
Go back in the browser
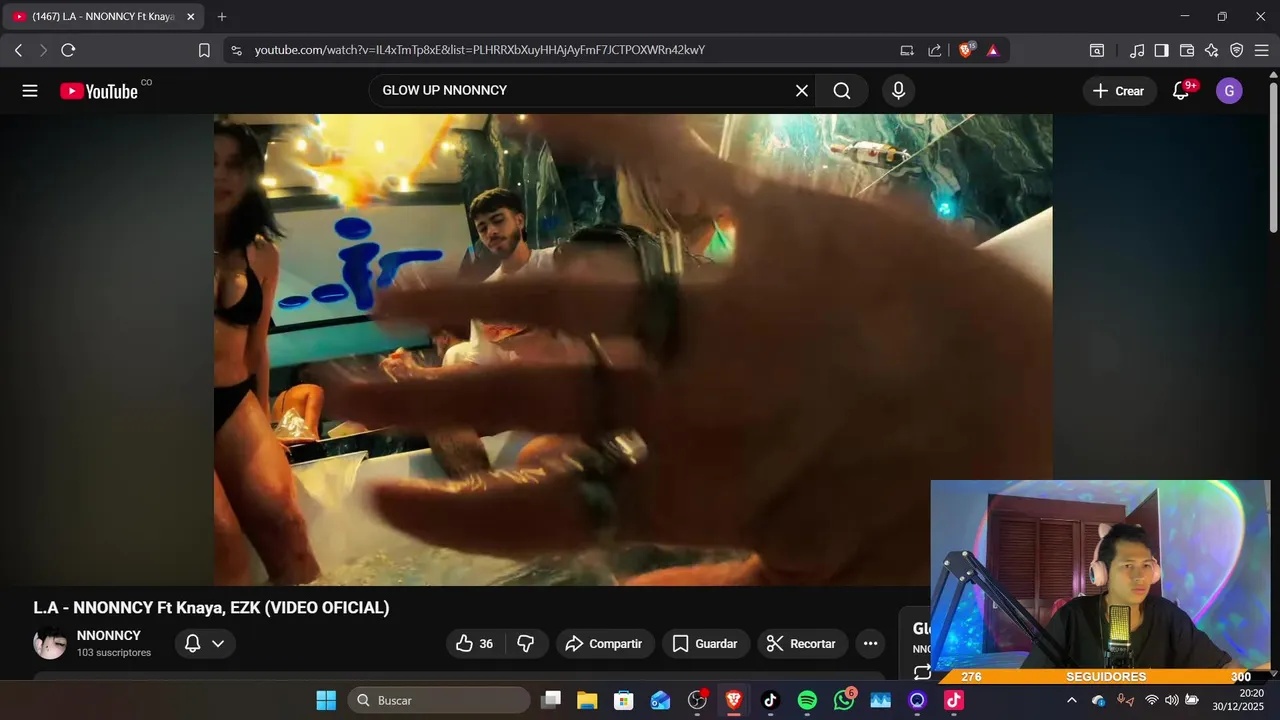pyautogui.click(x=18, y=50)
